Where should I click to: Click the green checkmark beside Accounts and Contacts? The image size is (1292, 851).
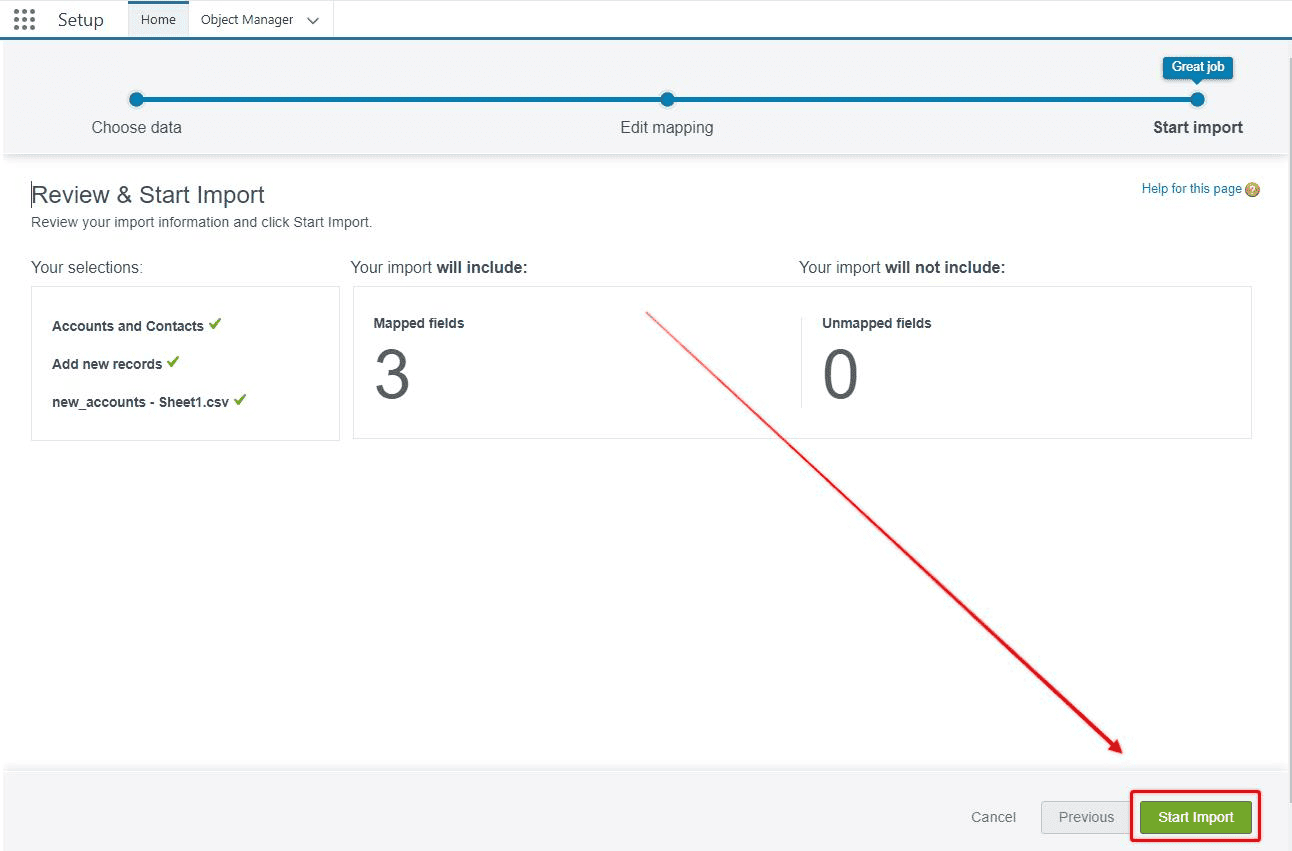tap(216, 323)
